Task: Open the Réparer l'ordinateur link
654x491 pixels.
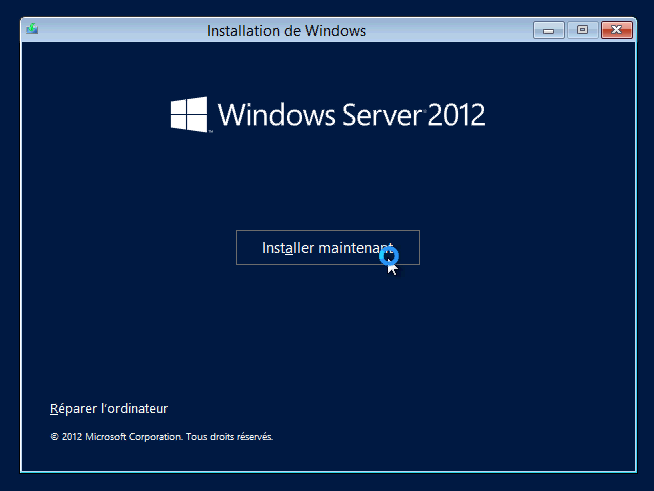Action: pyautogui.click(x=109, y=408)
